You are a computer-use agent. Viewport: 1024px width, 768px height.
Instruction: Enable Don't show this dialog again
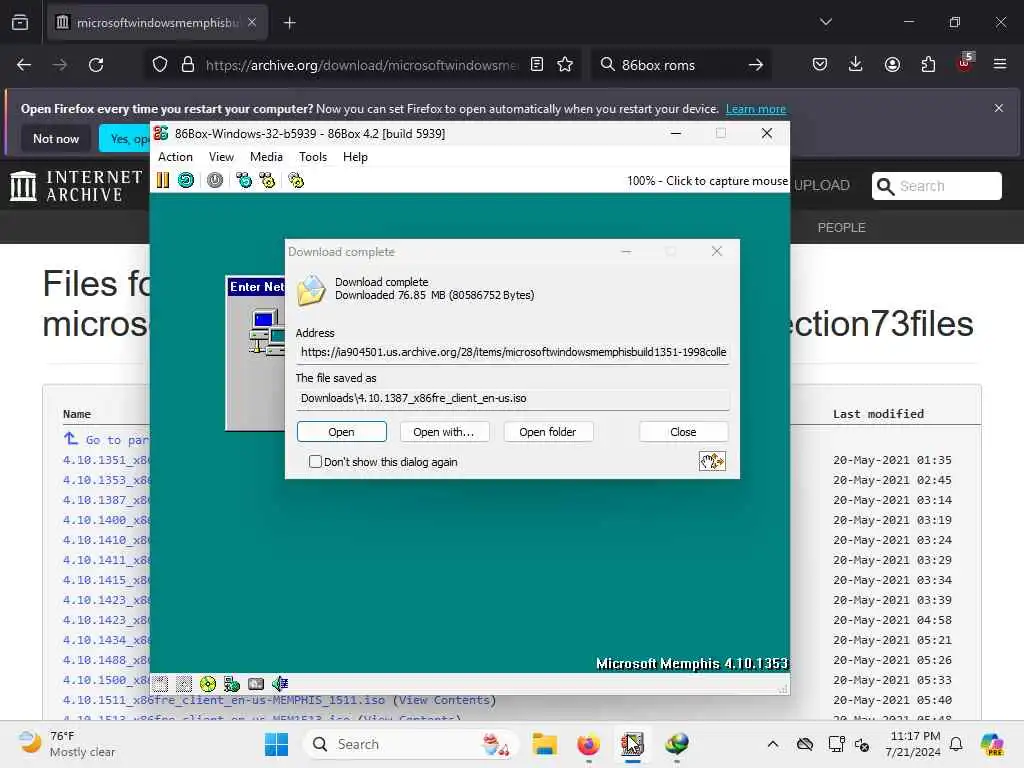[x=315, y=462]
